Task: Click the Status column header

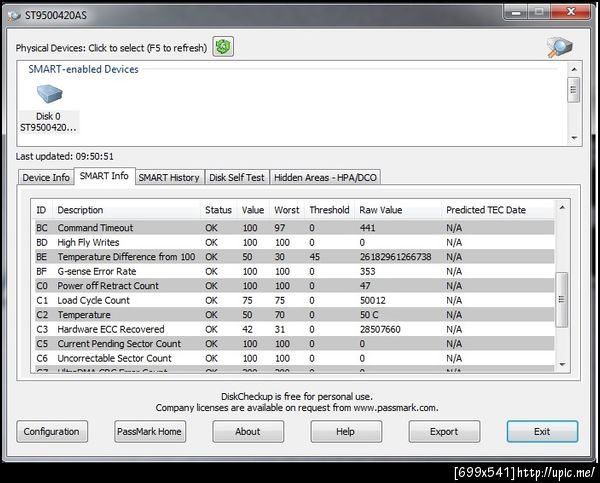Action: 218,210
